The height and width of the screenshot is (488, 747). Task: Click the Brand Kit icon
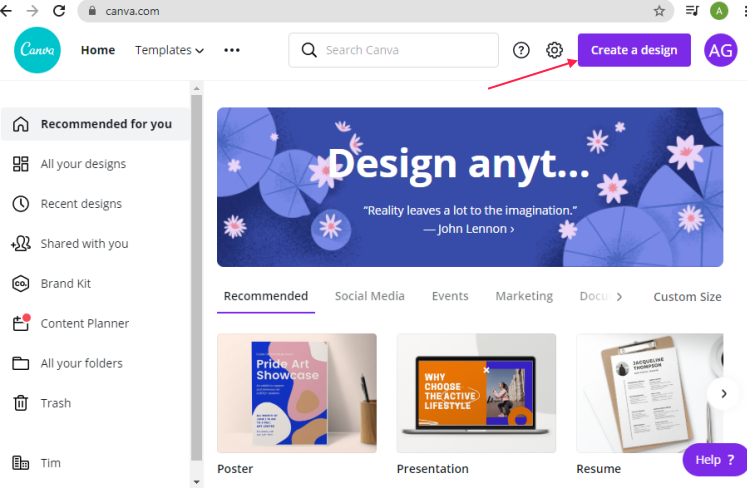(20, 284)
